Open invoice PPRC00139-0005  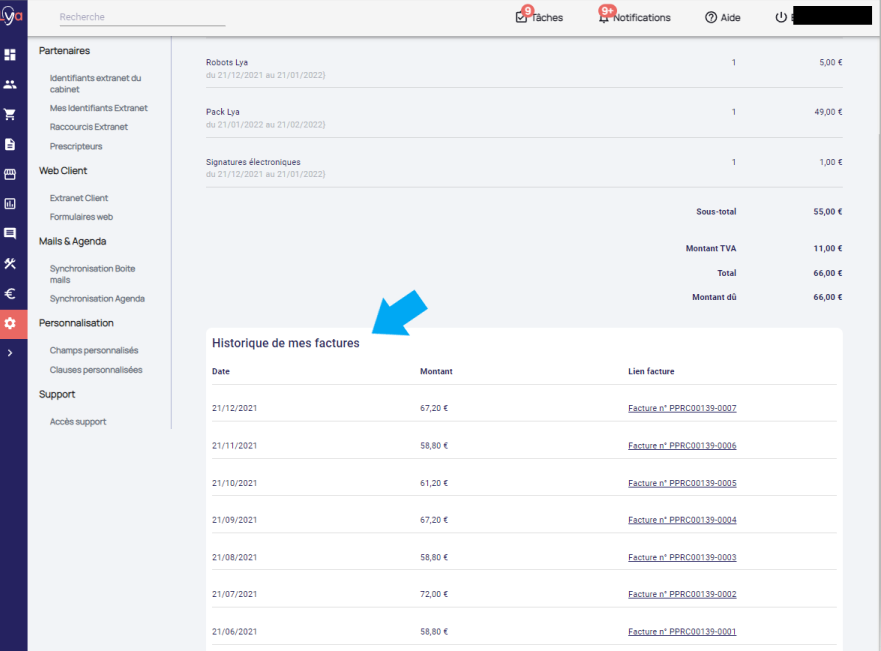[x=682, y=483]
